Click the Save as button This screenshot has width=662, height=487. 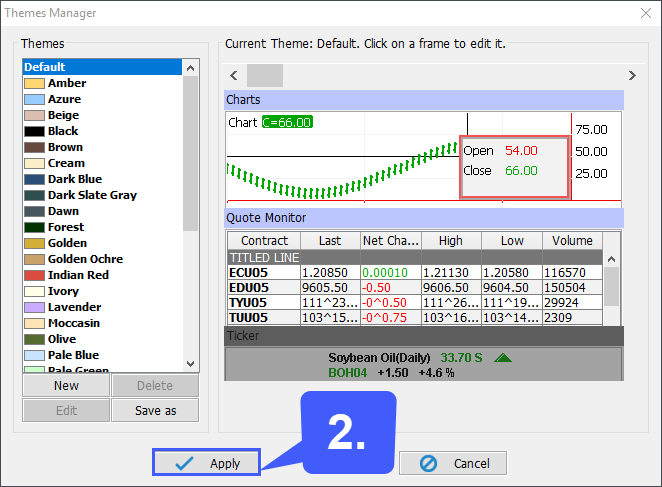[x=155, y=411]
